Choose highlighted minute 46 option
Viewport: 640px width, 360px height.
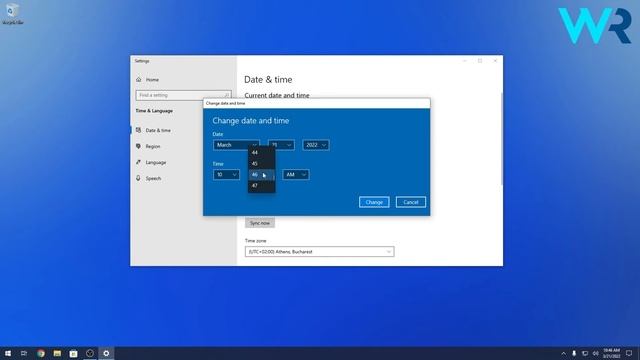(x=262, y=175)
